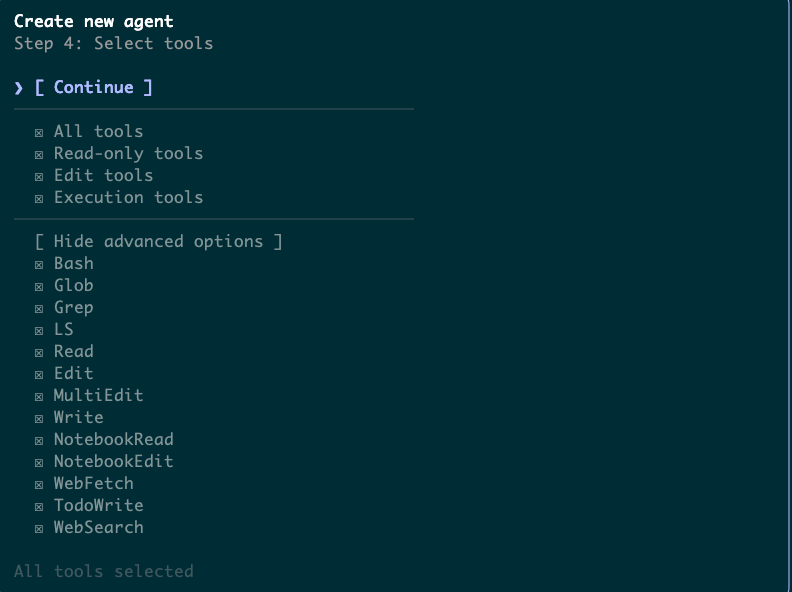
Task: Disable the NotebookRead tool
Action: [x=39, y=440]
